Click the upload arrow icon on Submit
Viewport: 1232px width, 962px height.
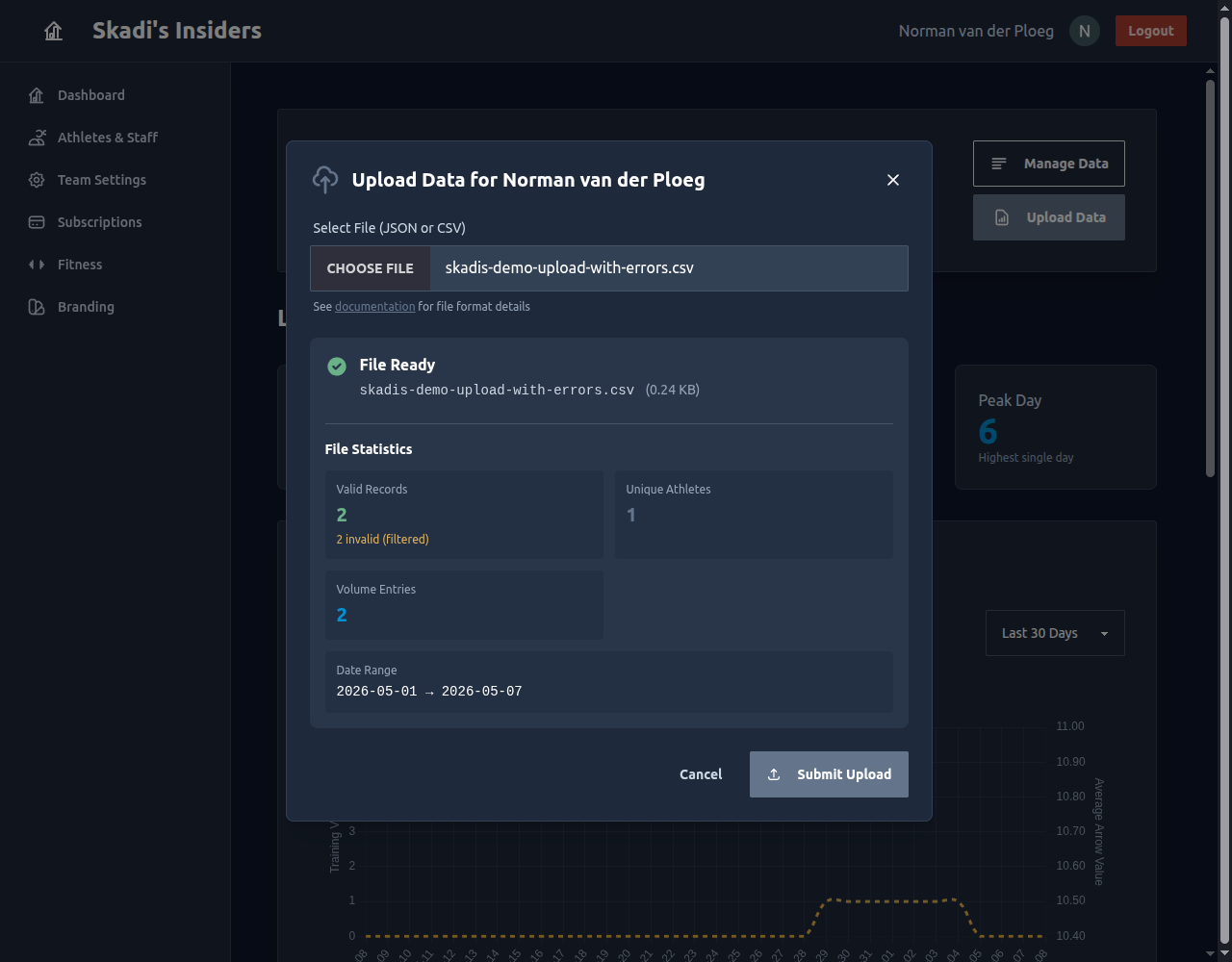(x=773, y=774)
